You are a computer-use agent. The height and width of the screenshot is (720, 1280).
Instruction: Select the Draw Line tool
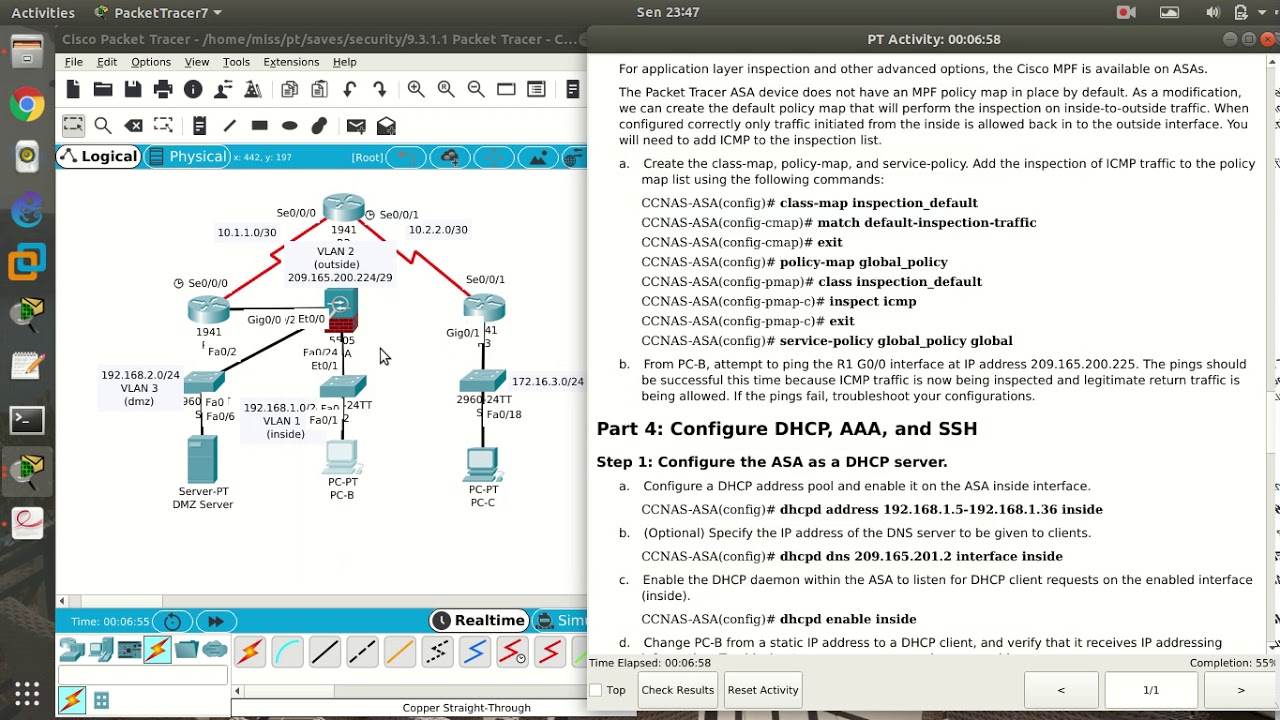pyautogui.click(x=229, y=126)
